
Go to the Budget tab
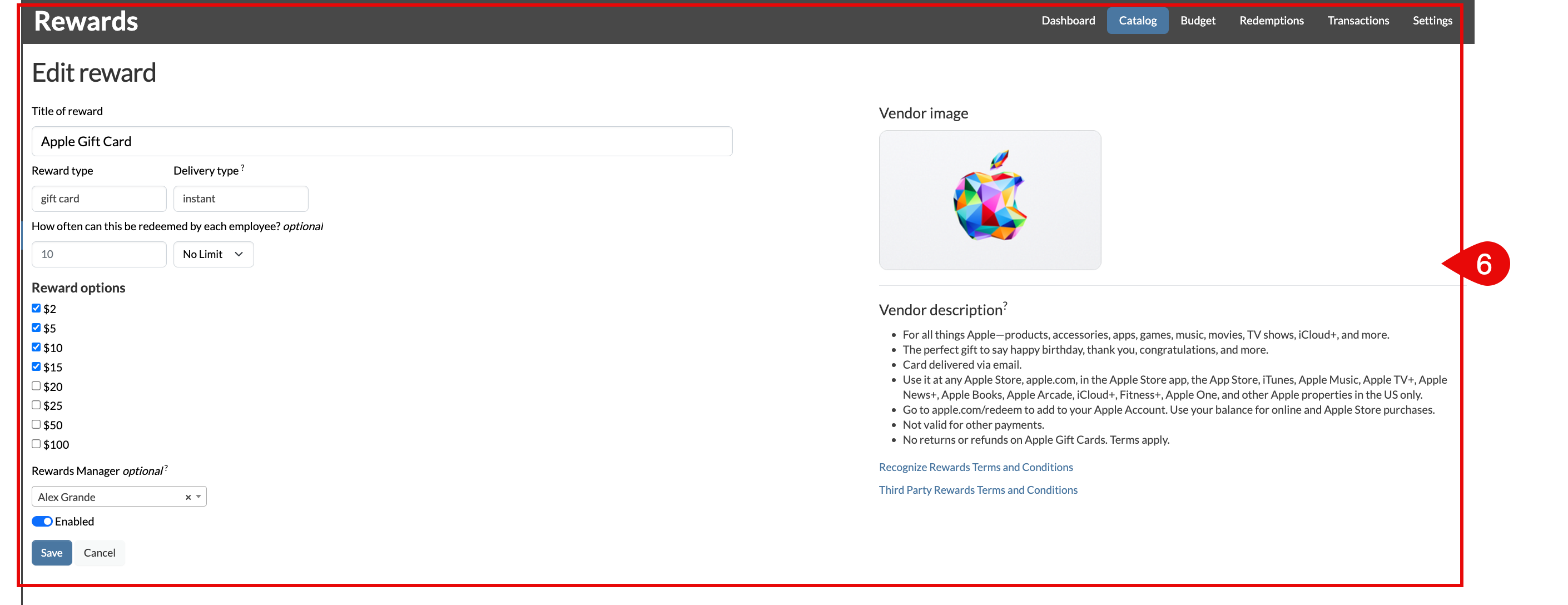pos(1197,21)
